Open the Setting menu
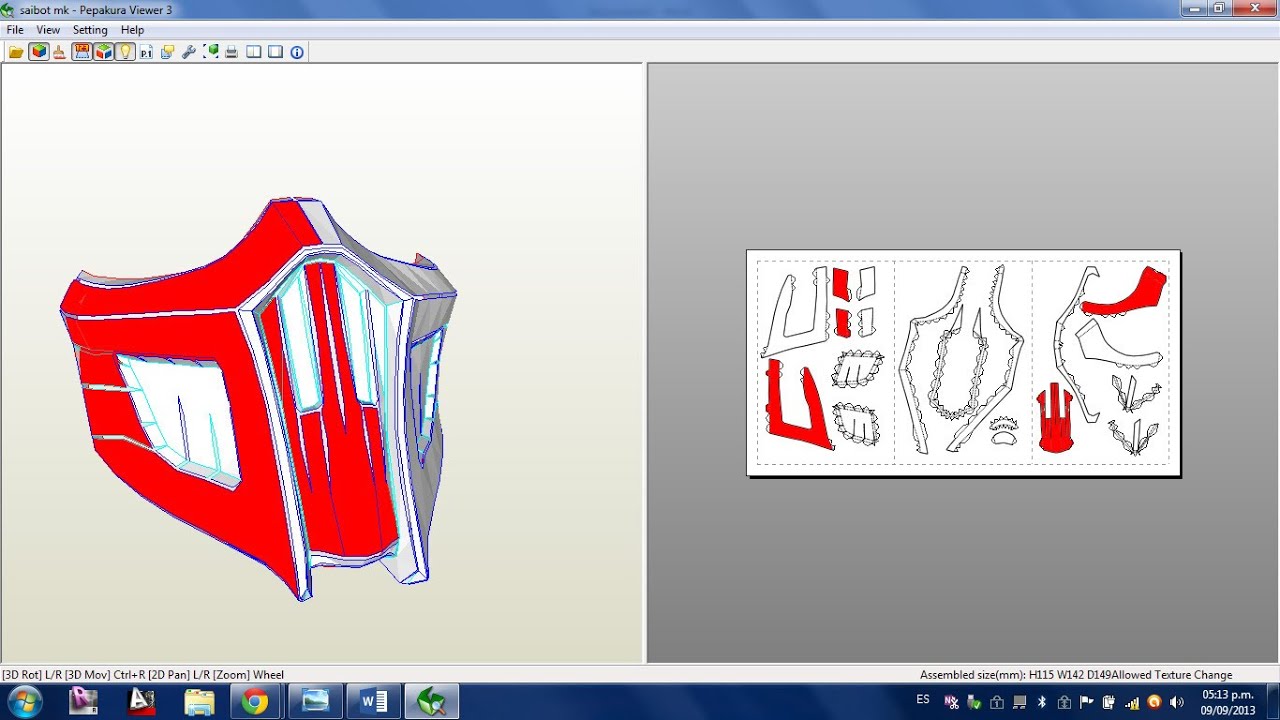The image size is (1280, 720). click(90, 30)
